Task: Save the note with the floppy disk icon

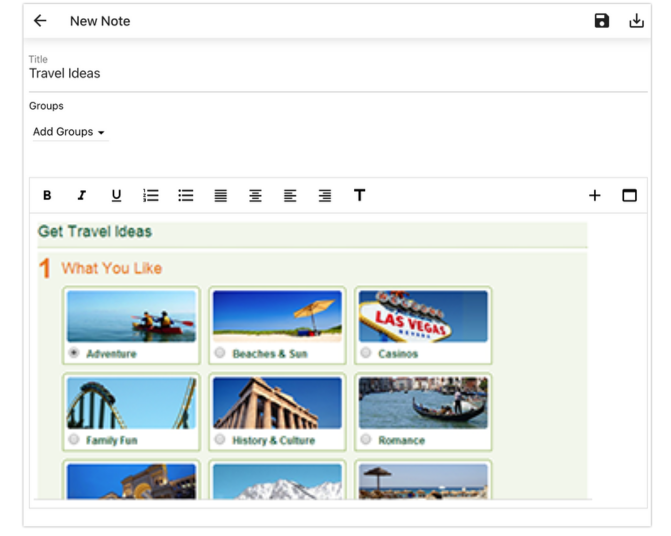Action: (x=602, y=21)
